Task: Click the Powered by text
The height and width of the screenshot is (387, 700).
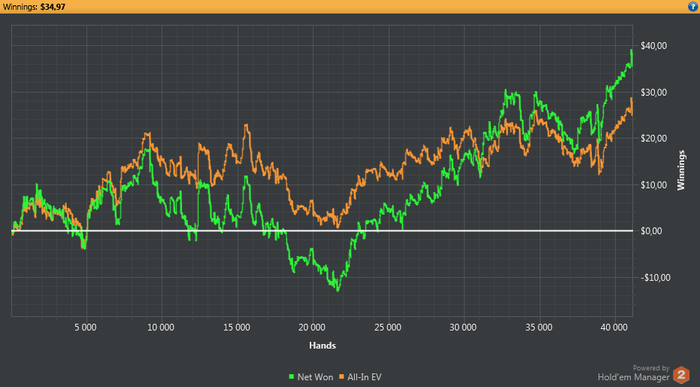Action: (651, 368)
